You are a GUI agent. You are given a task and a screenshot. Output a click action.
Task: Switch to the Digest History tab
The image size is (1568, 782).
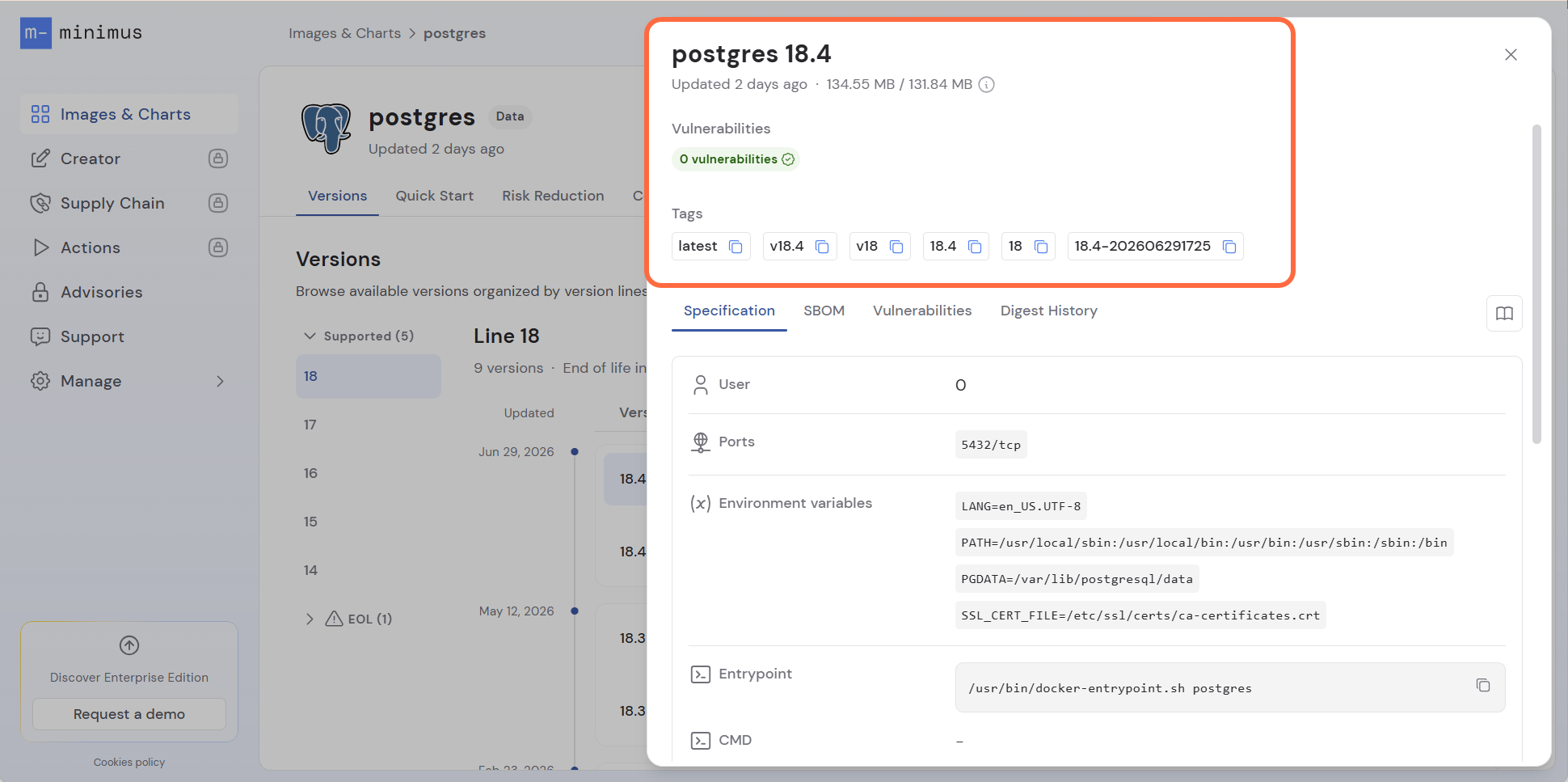click(x=1049, y=311)
